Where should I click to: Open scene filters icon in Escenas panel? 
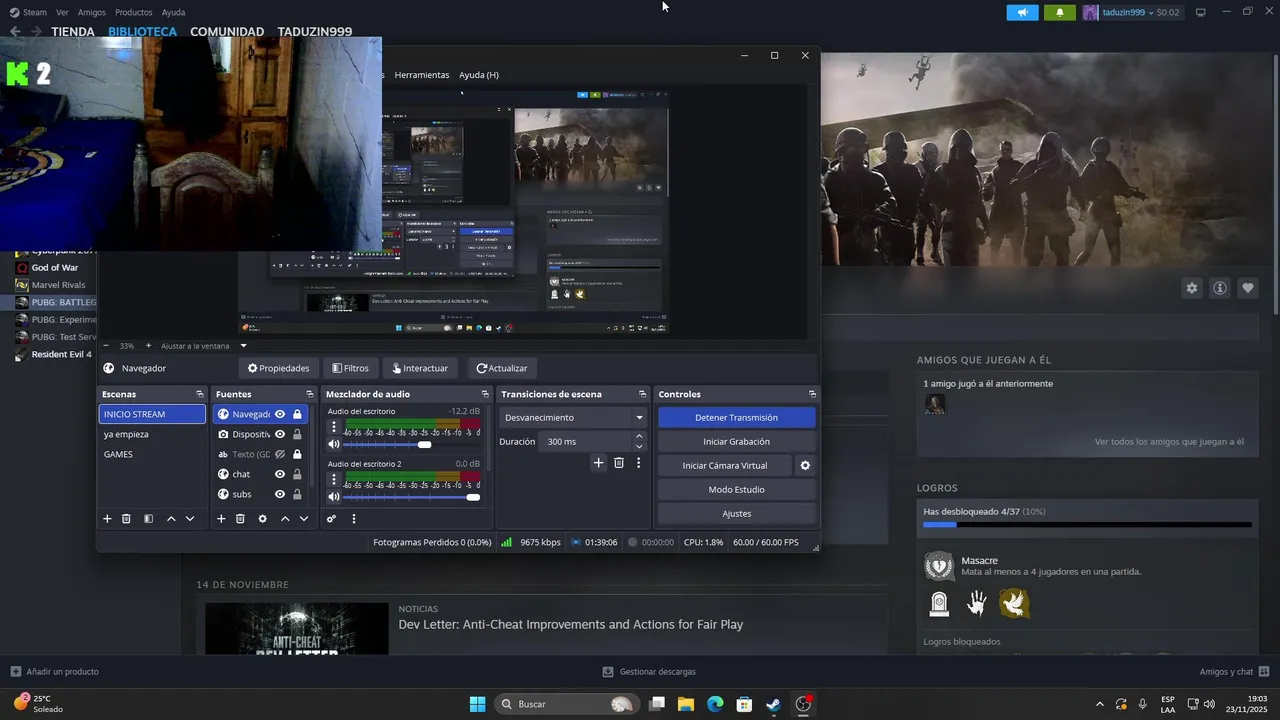point(148,519)
